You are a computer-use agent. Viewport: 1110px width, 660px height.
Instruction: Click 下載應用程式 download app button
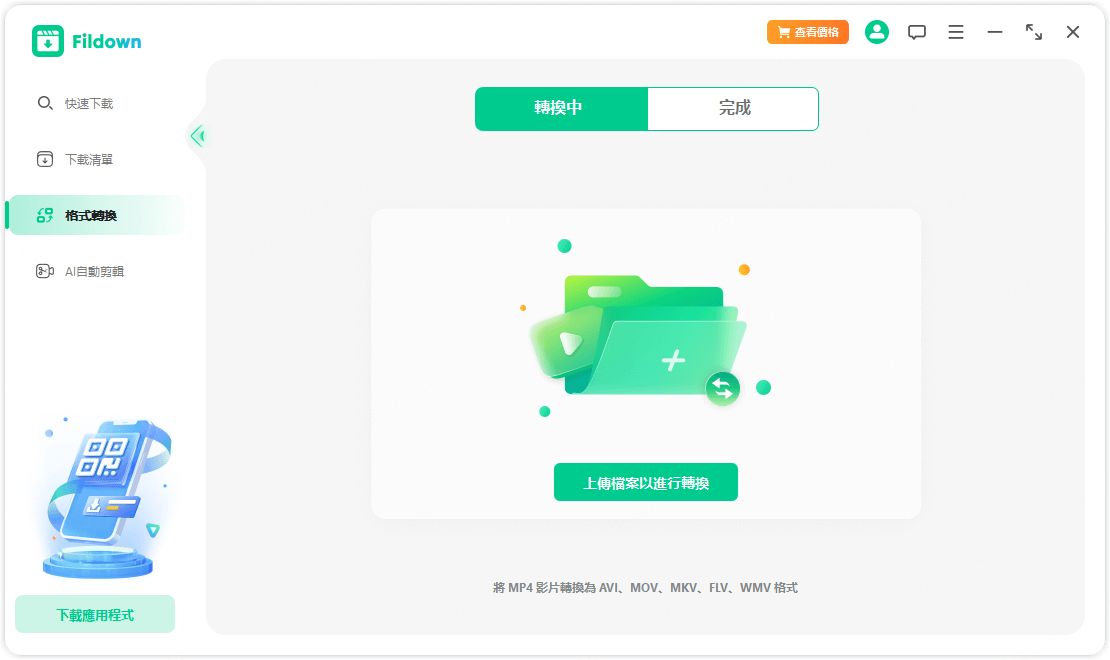point(95,614)
